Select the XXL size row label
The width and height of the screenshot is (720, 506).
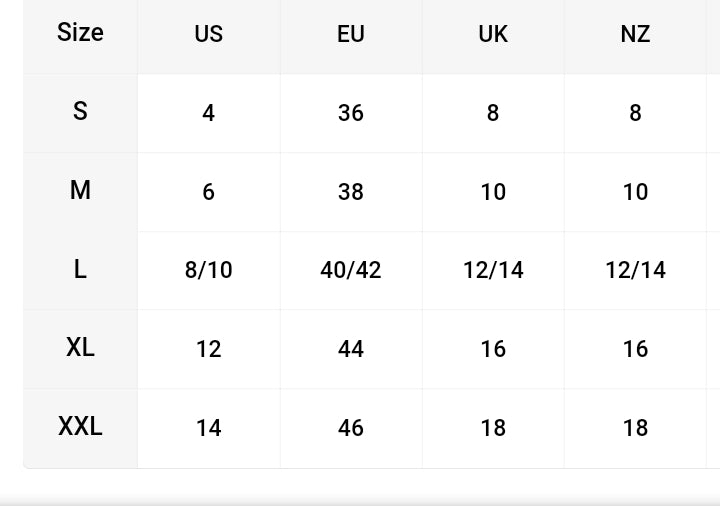coord(80,426)
